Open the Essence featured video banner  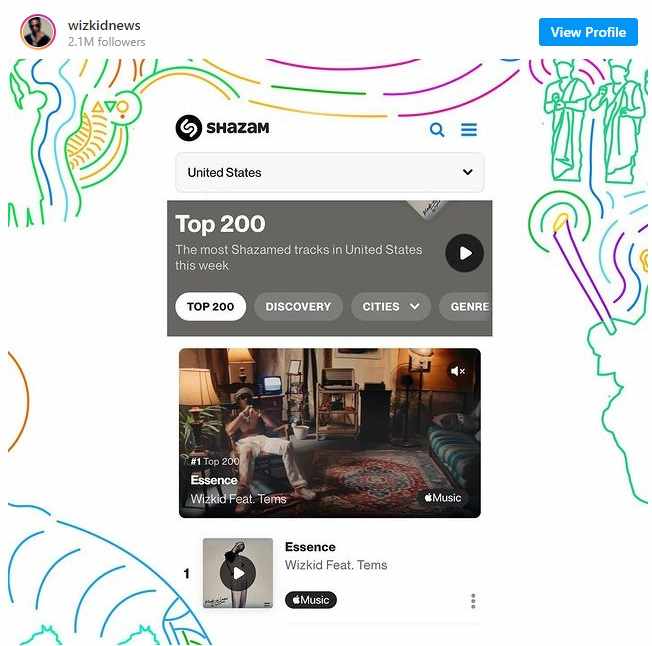(x=330, y=433)
